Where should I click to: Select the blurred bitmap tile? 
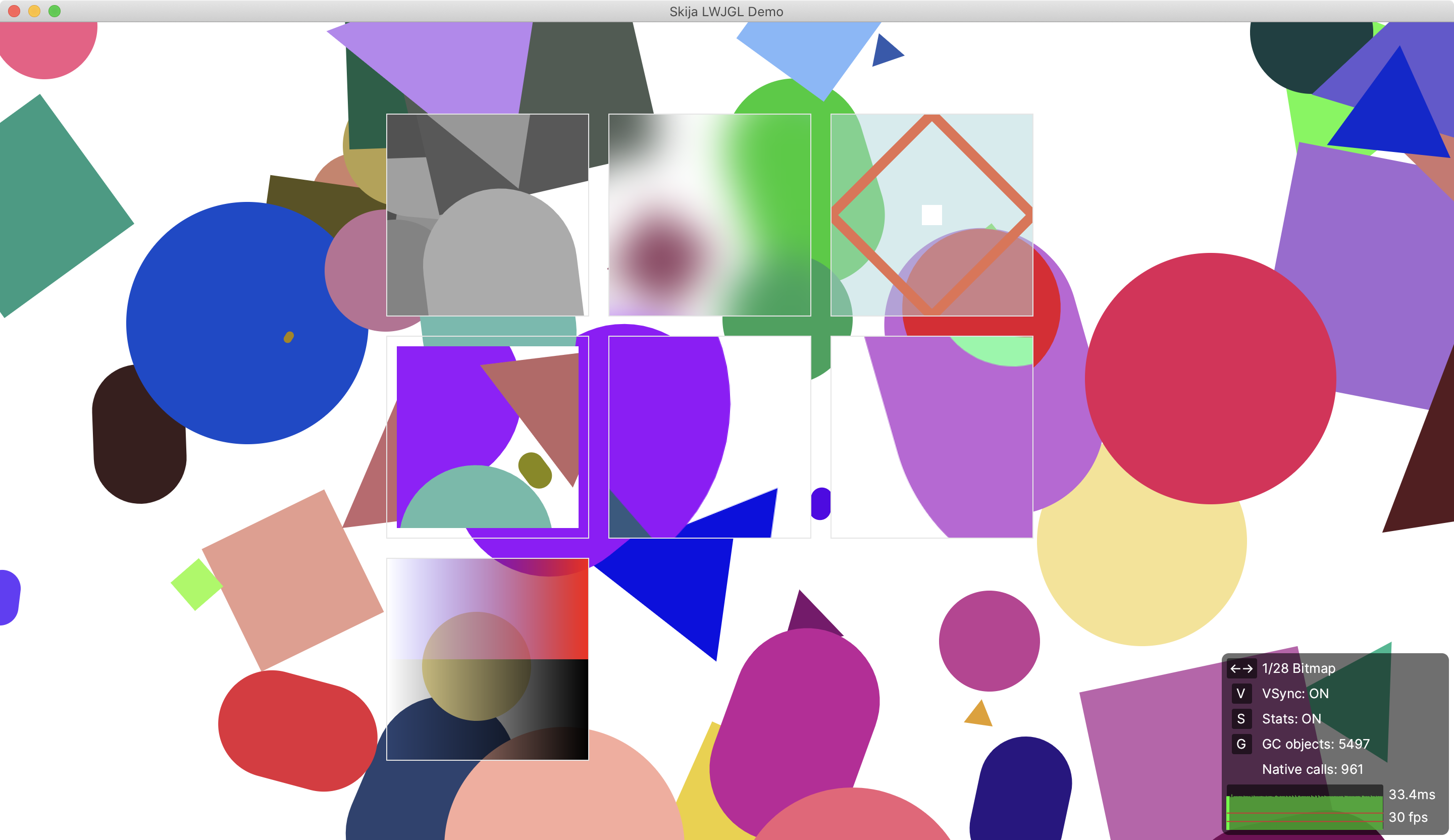[x=709, y=215]
